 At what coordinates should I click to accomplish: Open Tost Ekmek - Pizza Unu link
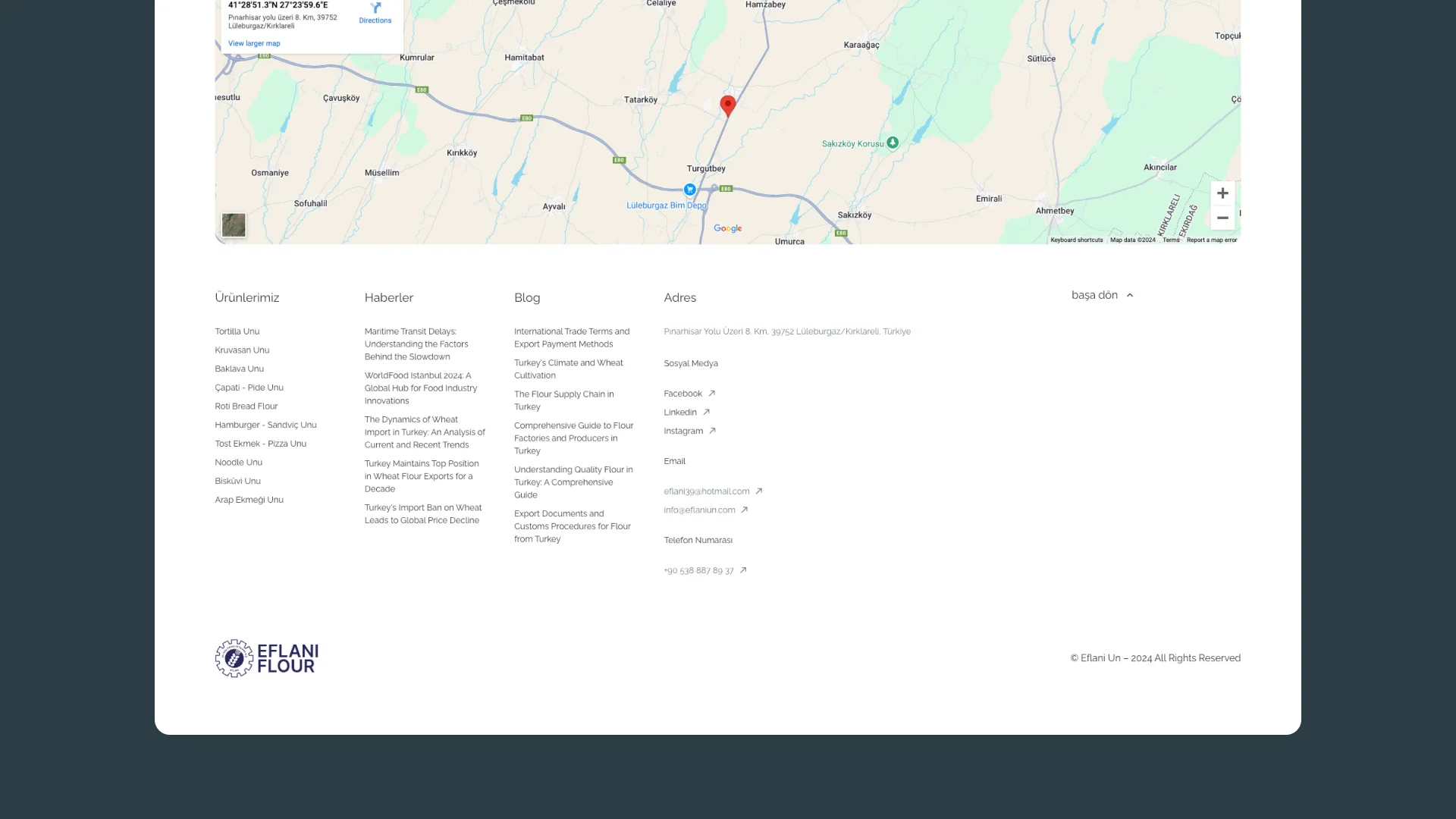click(260, 444)
